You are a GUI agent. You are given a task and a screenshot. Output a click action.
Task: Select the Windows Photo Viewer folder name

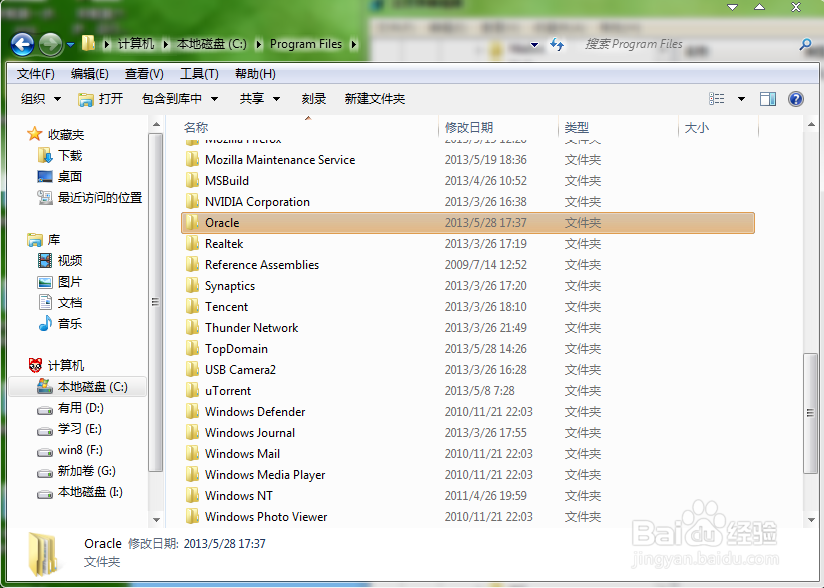click(x=266, y=517)
